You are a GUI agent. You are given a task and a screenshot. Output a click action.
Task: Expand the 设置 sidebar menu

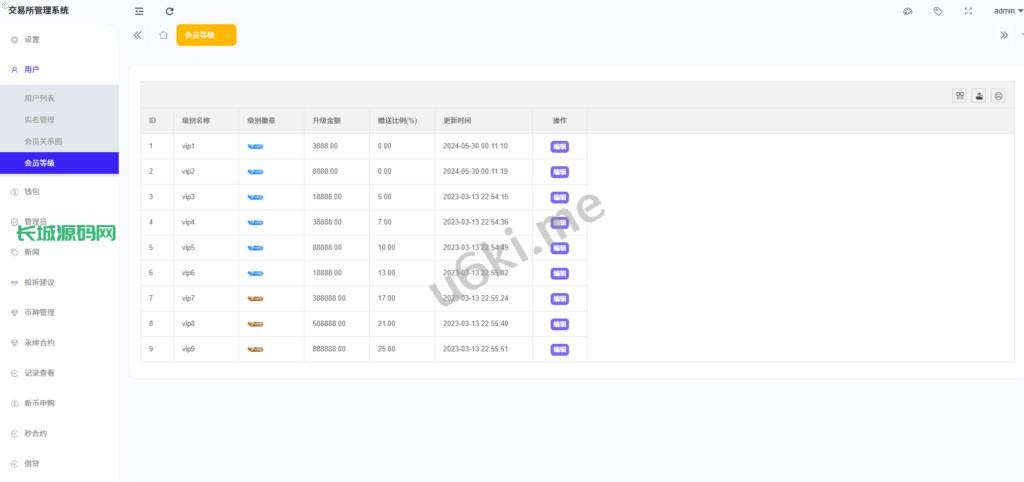point(32,40)
